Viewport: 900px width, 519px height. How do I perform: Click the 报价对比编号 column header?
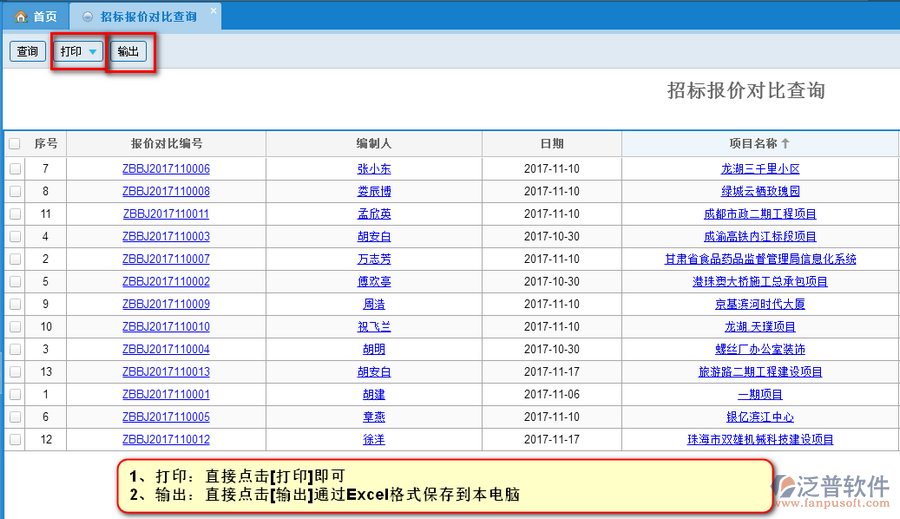pyautogui.click(x=166, y=144)
